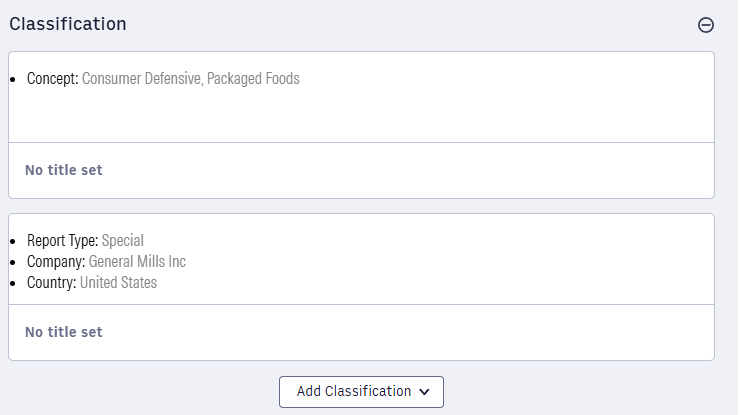Click the General Mills Inc value
This screenshot has height=415, width=740.
(x=138, y=261)
